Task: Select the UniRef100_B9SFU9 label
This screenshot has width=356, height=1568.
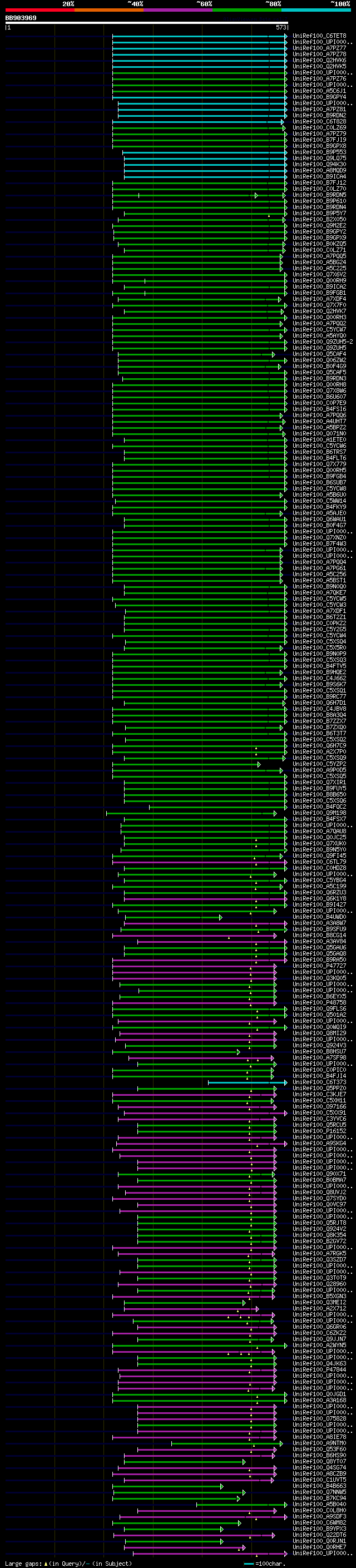Action: 319,929
